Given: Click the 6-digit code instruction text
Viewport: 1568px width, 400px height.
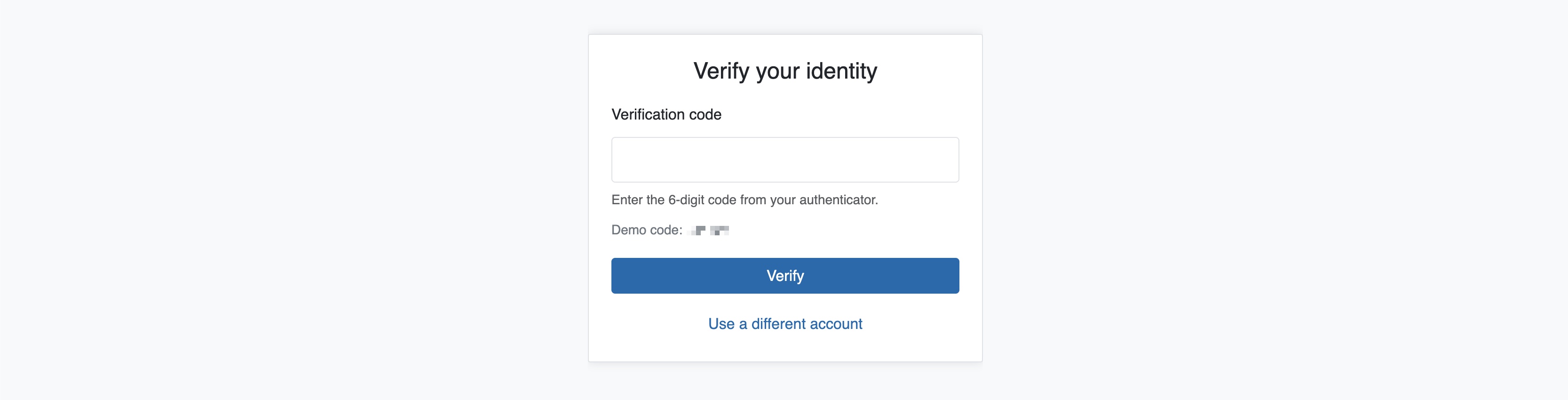Looking at the screenshot, I should [x=744, y=199].
